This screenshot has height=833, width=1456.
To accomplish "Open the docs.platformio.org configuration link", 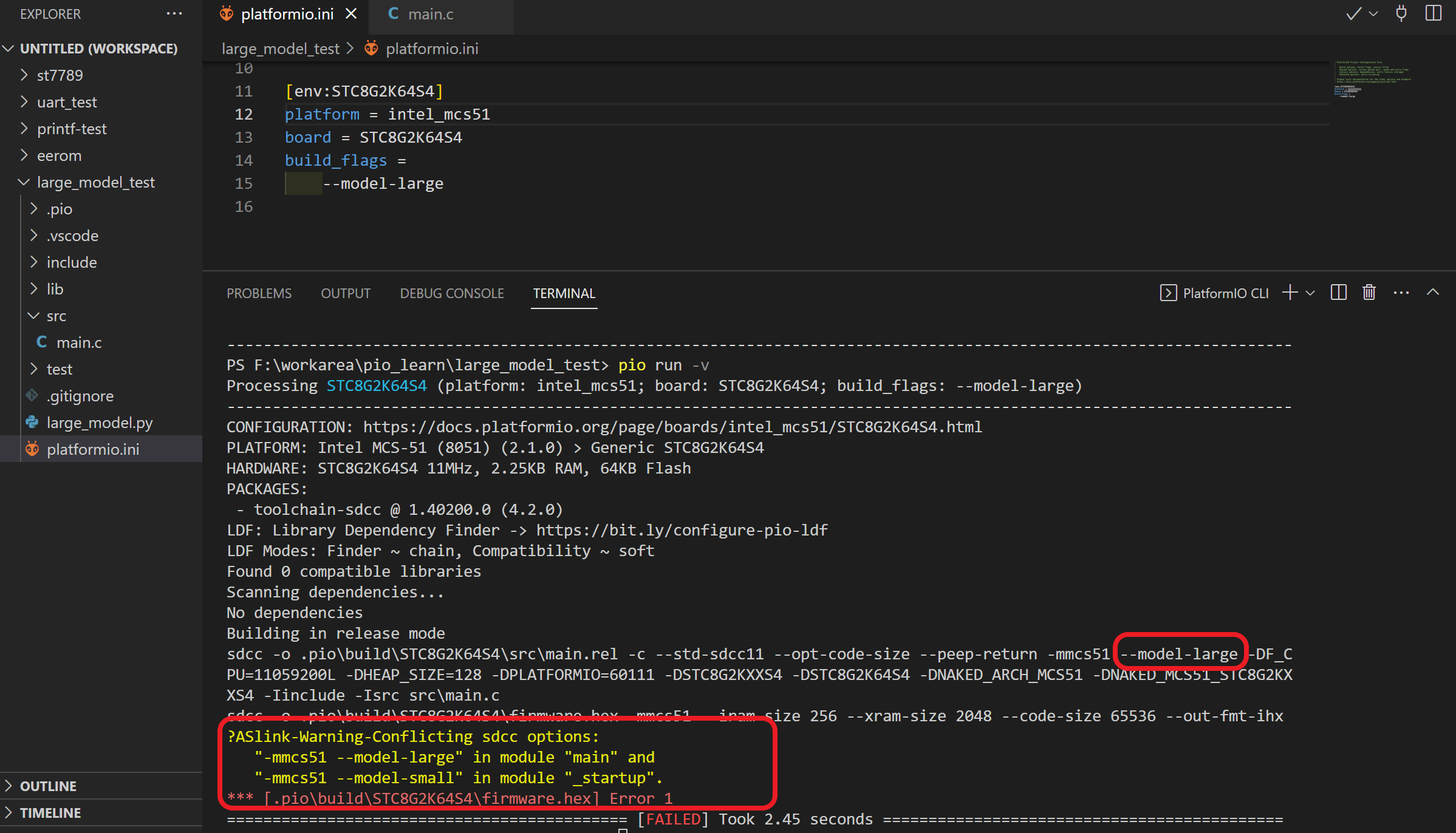I will pyautogui.click(x=672, y=427).
